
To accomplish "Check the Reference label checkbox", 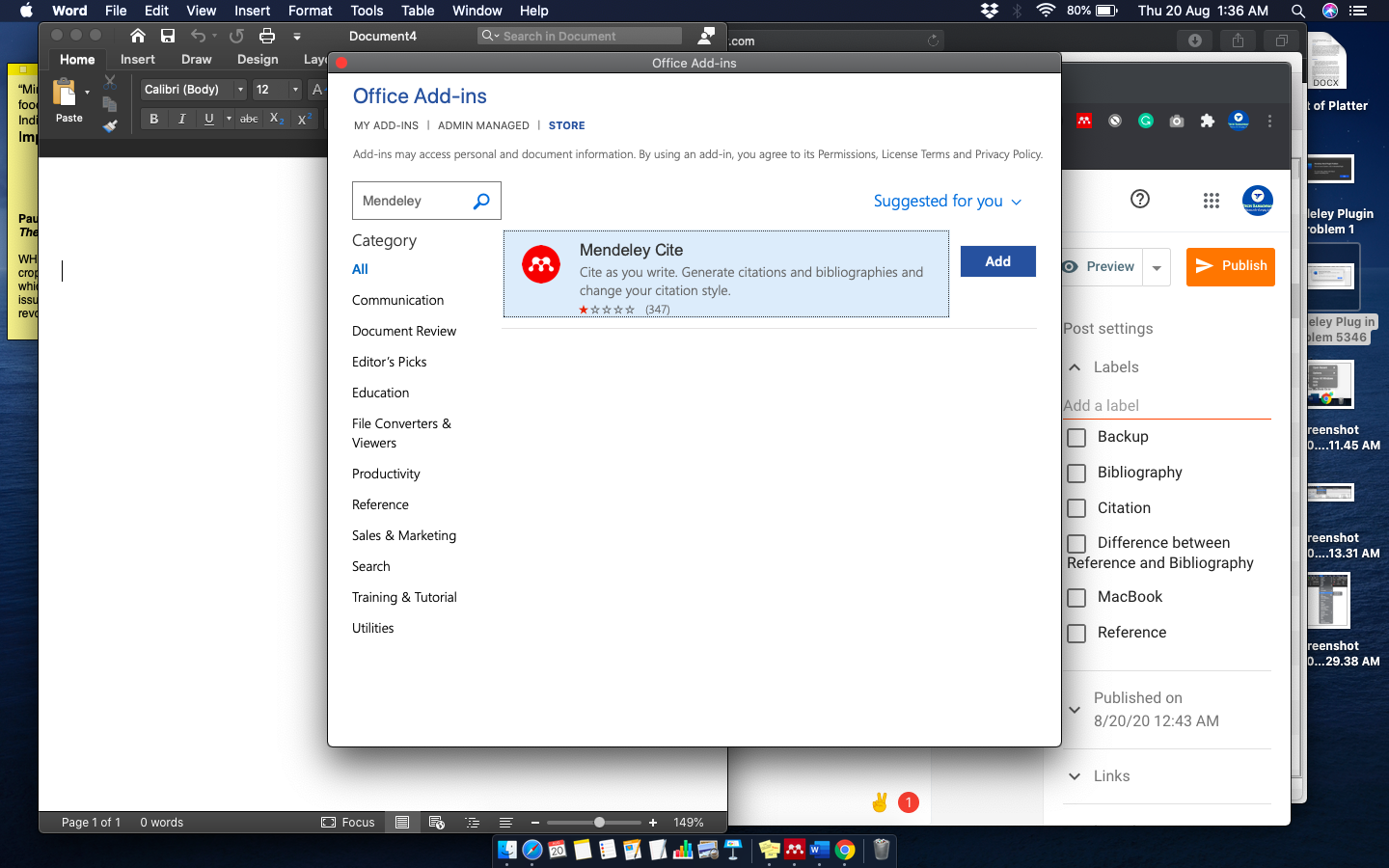I will (1076, 634).
